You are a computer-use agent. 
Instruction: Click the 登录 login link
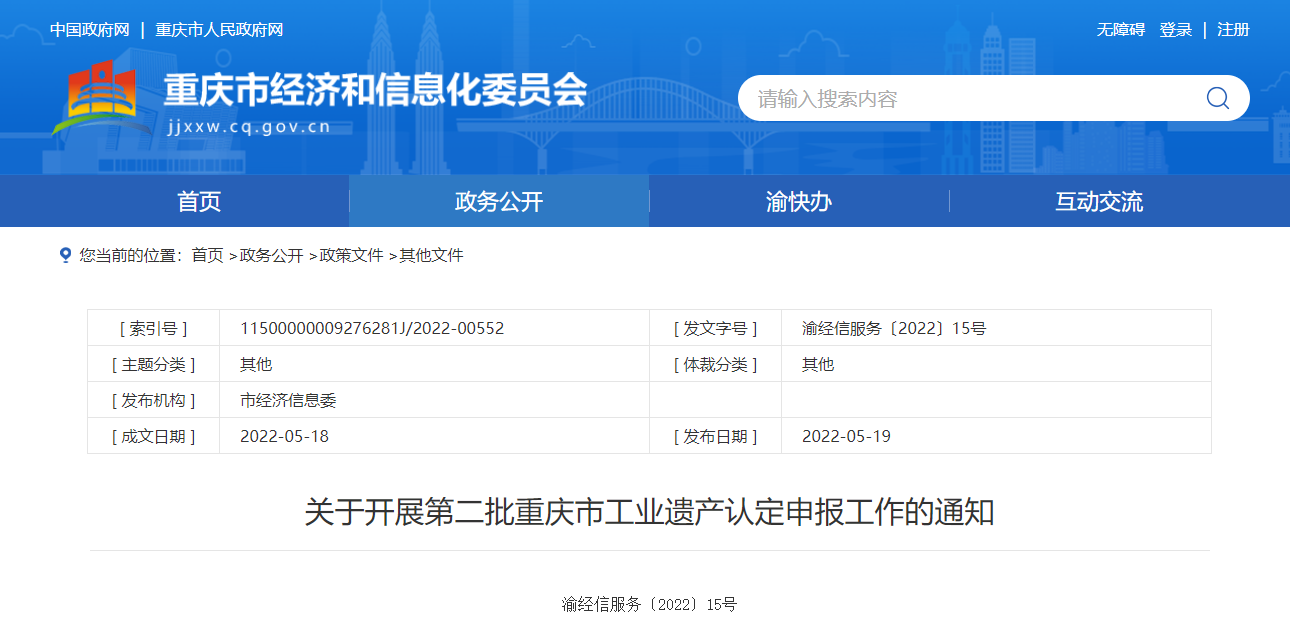tap(1175, 30)
